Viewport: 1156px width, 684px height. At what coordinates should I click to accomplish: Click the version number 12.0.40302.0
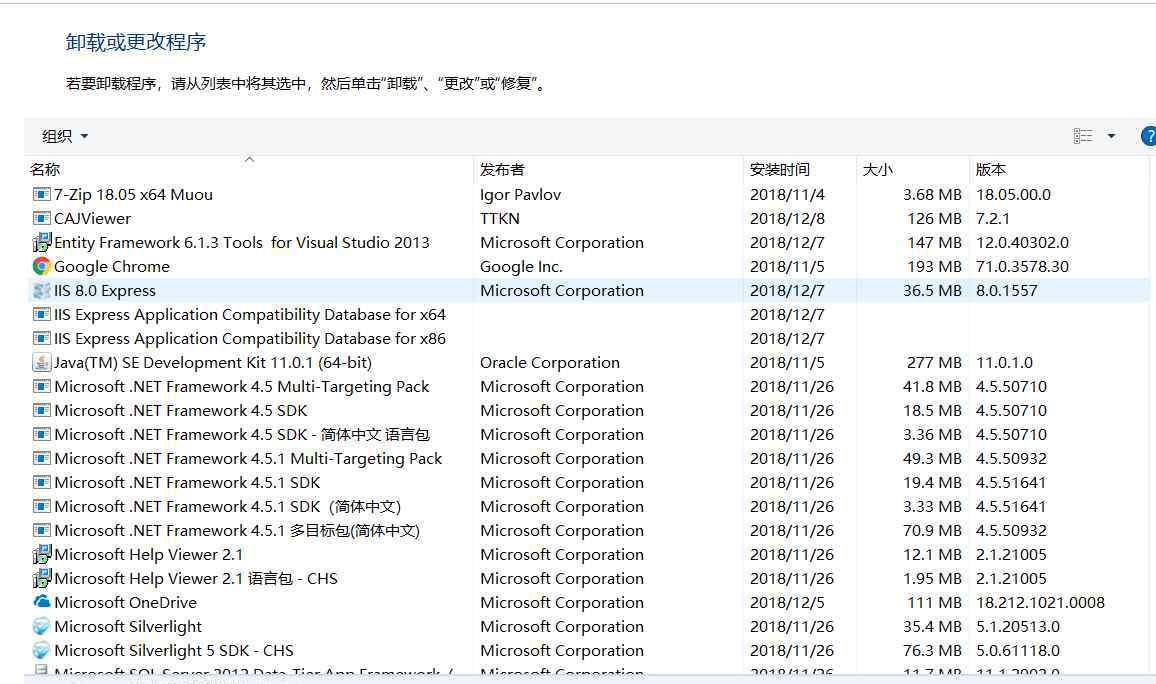(1023, 242)
